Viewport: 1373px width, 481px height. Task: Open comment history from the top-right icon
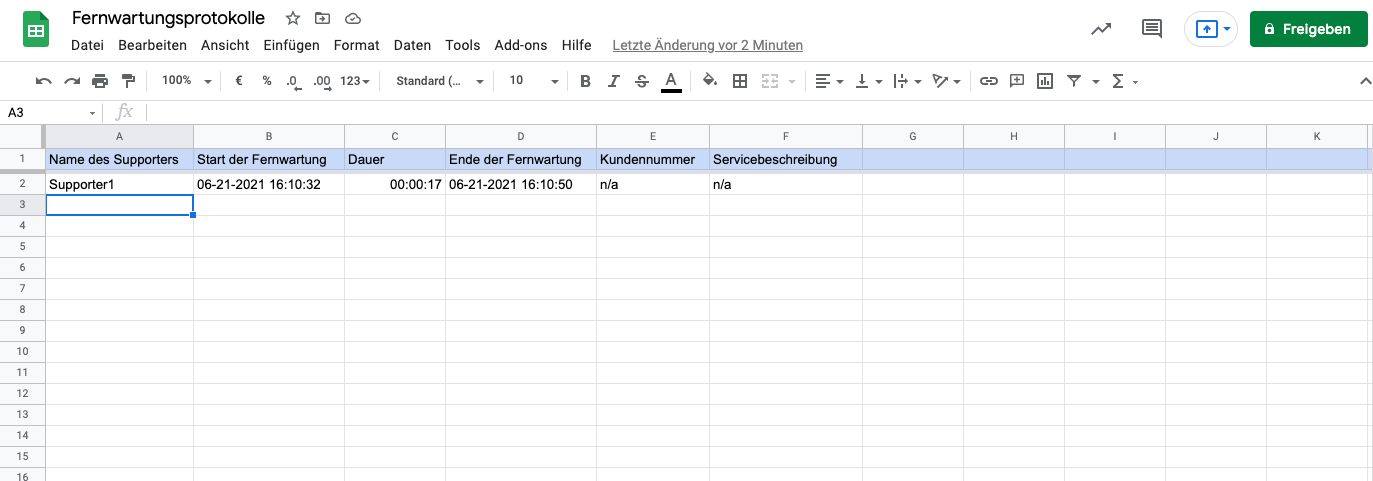click(1152, 29)
